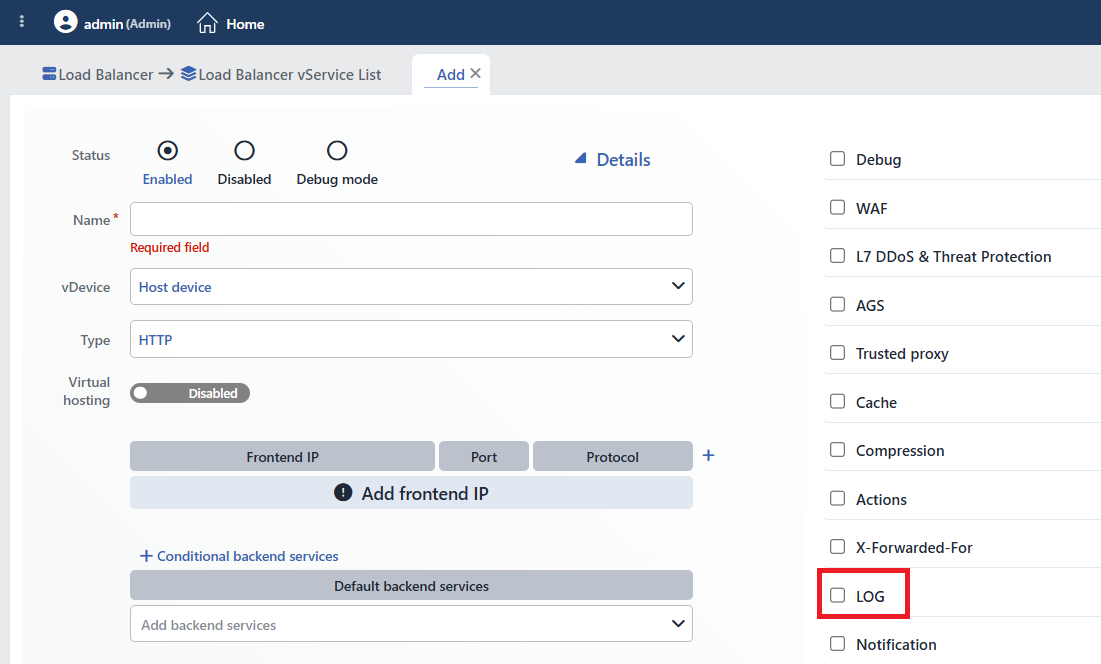
Task: Toggle the Virtual hosting switch
Action: [x=190, y=393]
